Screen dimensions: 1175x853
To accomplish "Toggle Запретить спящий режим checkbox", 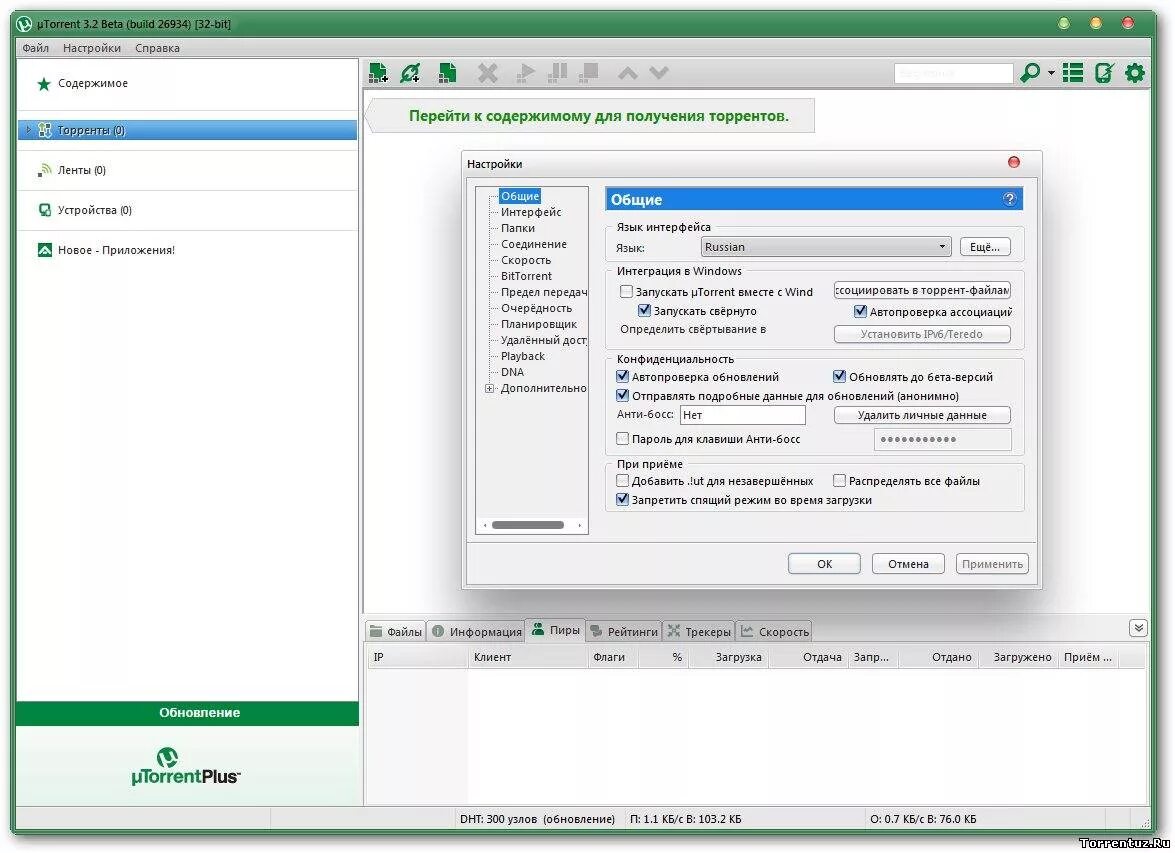I will 622,499.
